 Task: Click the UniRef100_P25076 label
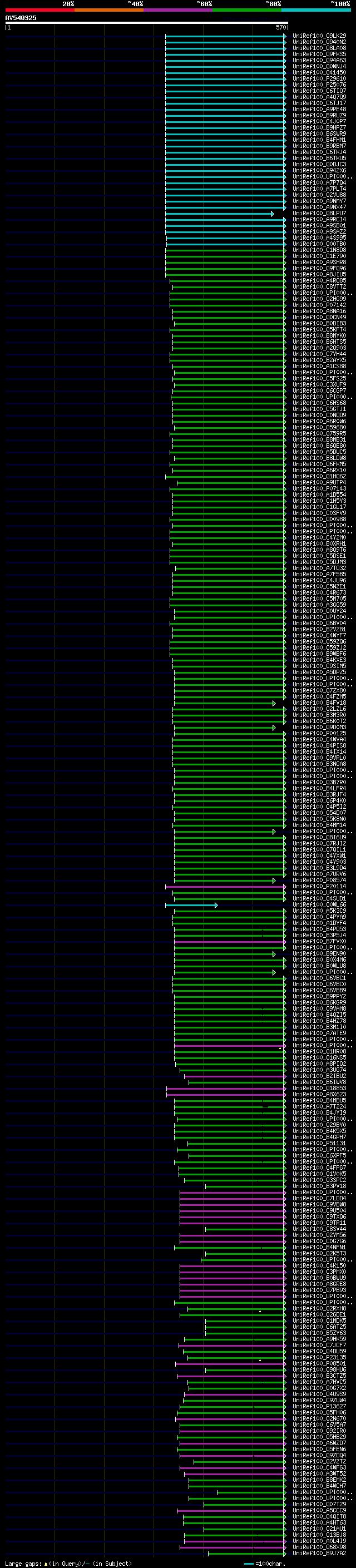[319, 85]
